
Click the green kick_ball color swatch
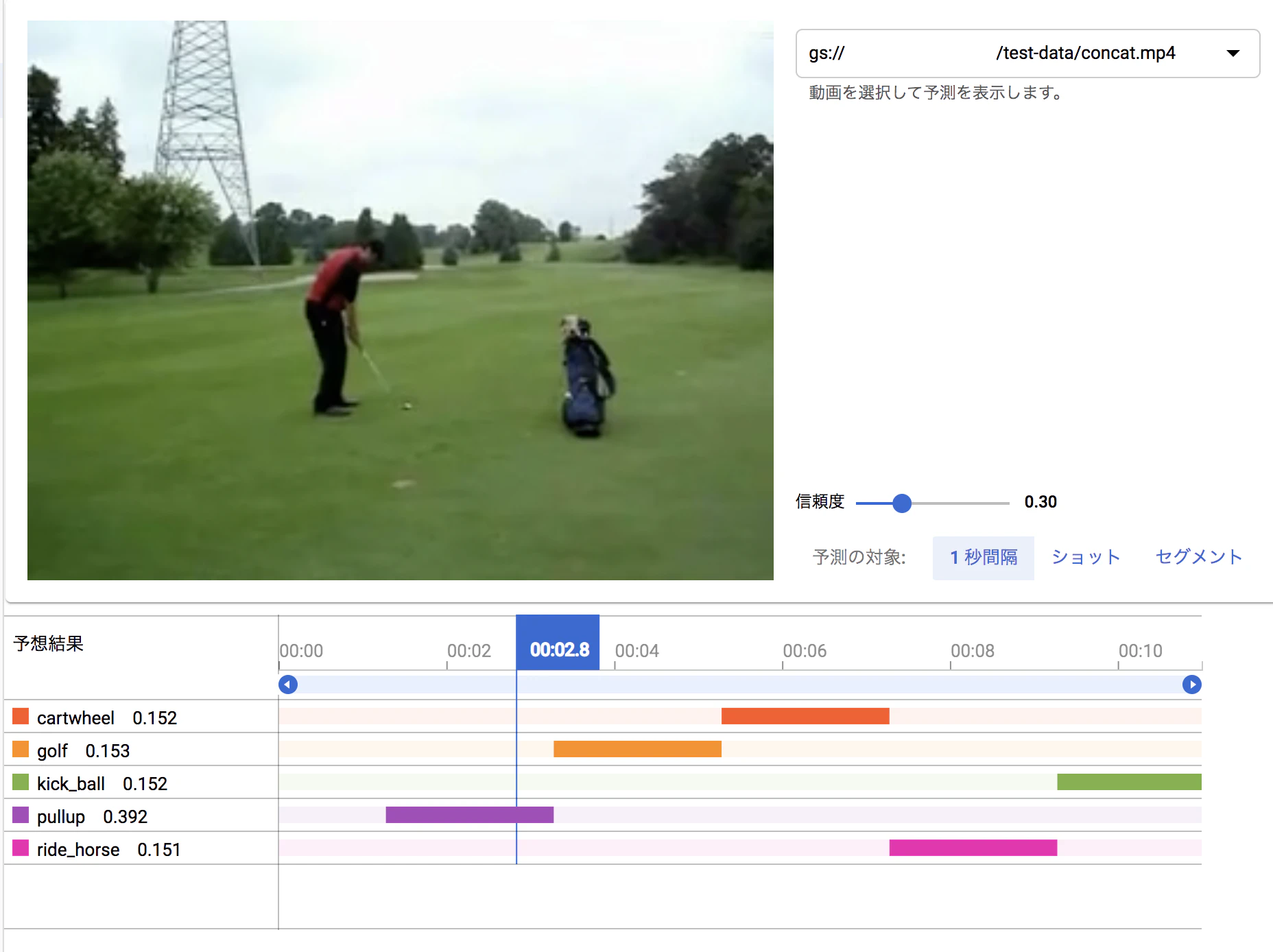21,783
